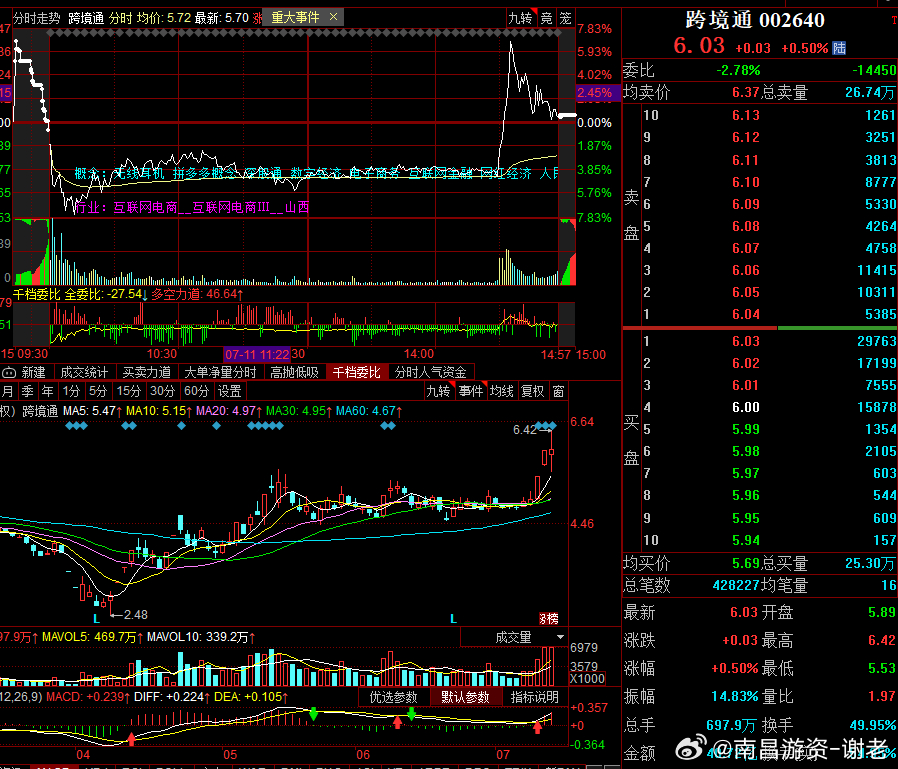Select 60分 period
This screenshot has width=898, height=769.
(196, 391)
